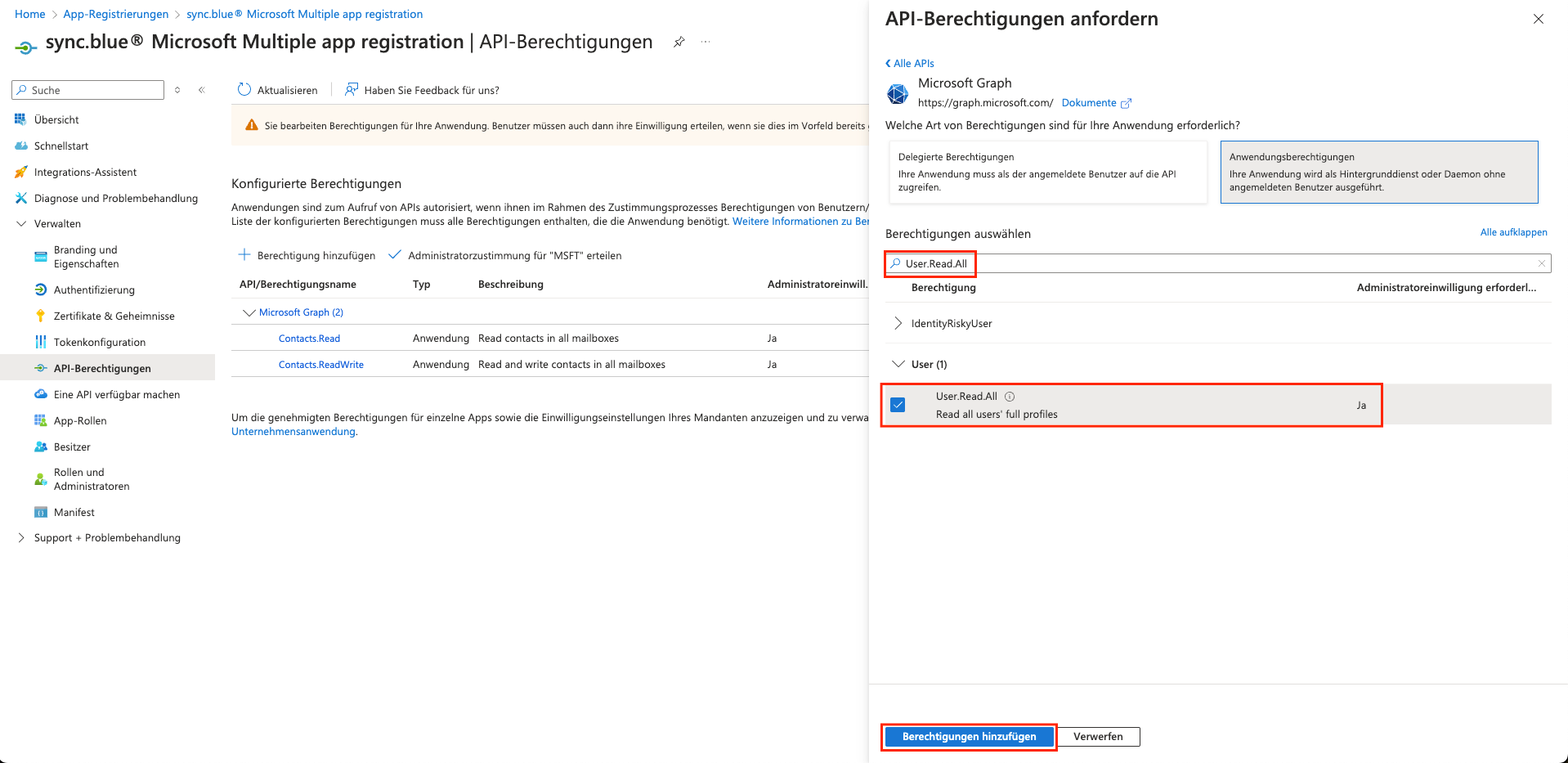The height and width of the screenshot is (763, 1568).
Task: Click the Berechtigungen hinzufügen blue button
Action: [969, 737]
